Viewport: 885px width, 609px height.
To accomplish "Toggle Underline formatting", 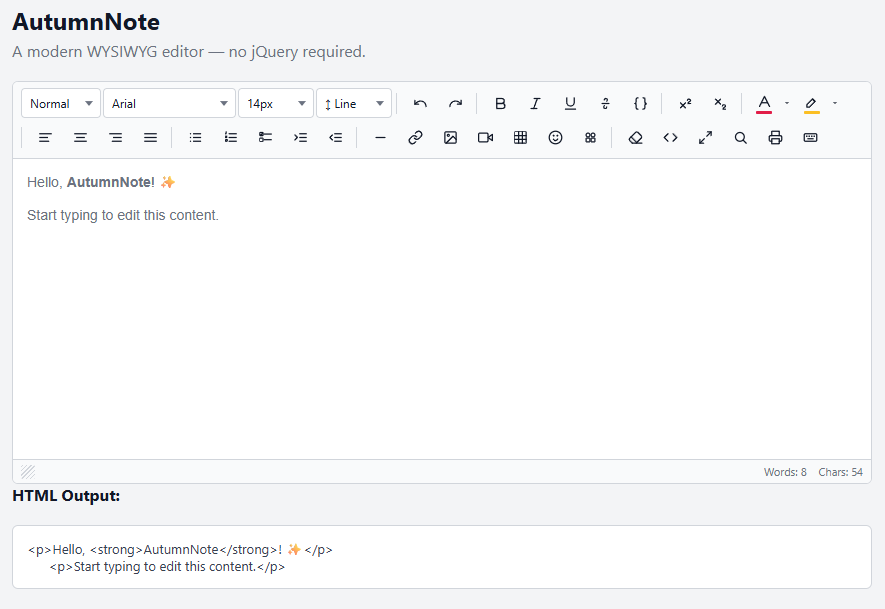I will click(570, 104).
